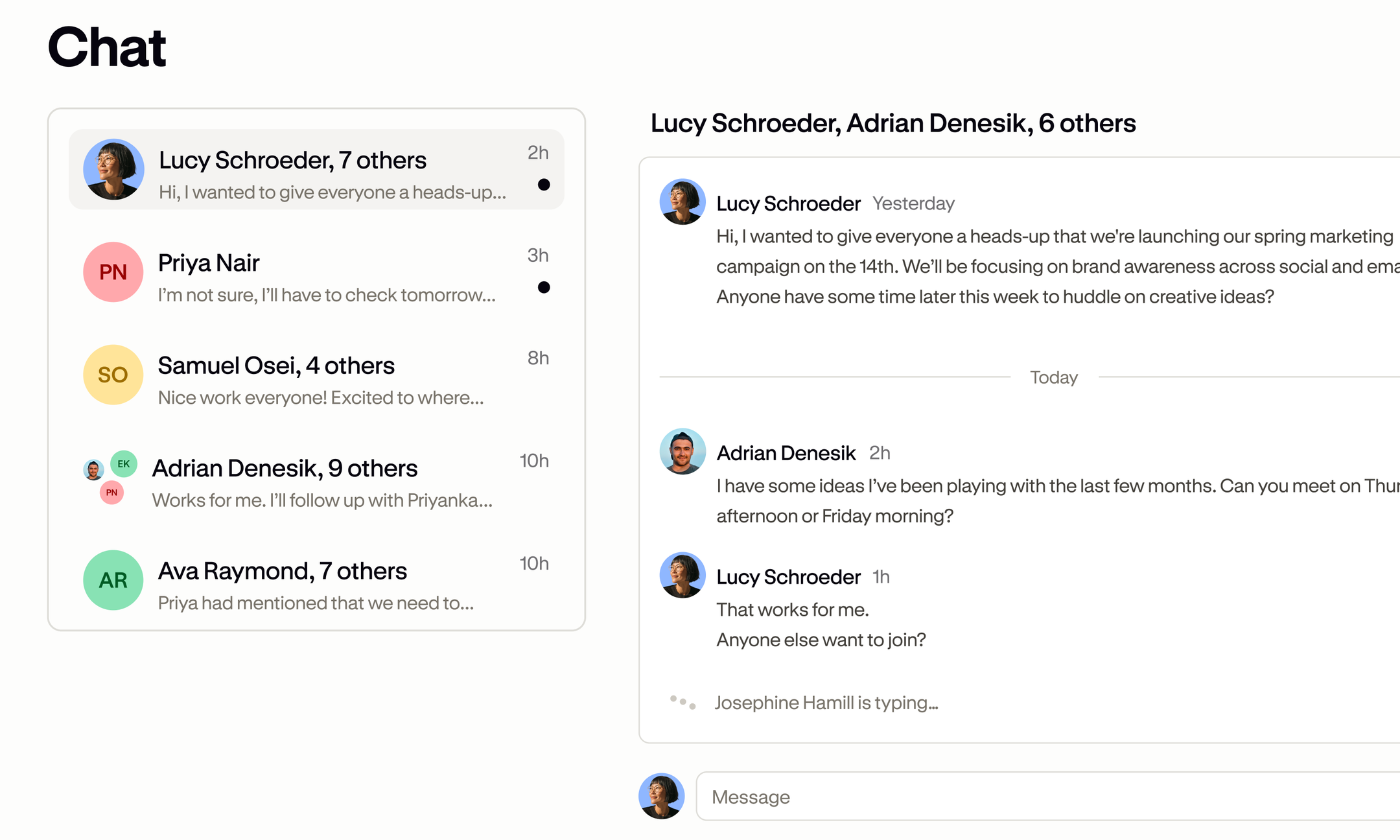Click the 2h timestamp on Adrian's message
This screenshot has height=840, width=1400.
pyautogui.click(x=880, y=453)
